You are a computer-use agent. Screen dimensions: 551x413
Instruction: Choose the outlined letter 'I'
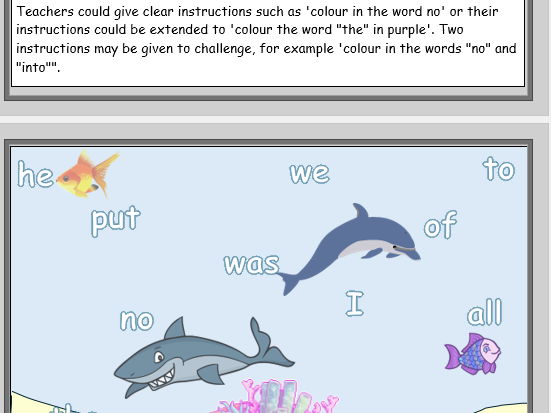point(355,303)
